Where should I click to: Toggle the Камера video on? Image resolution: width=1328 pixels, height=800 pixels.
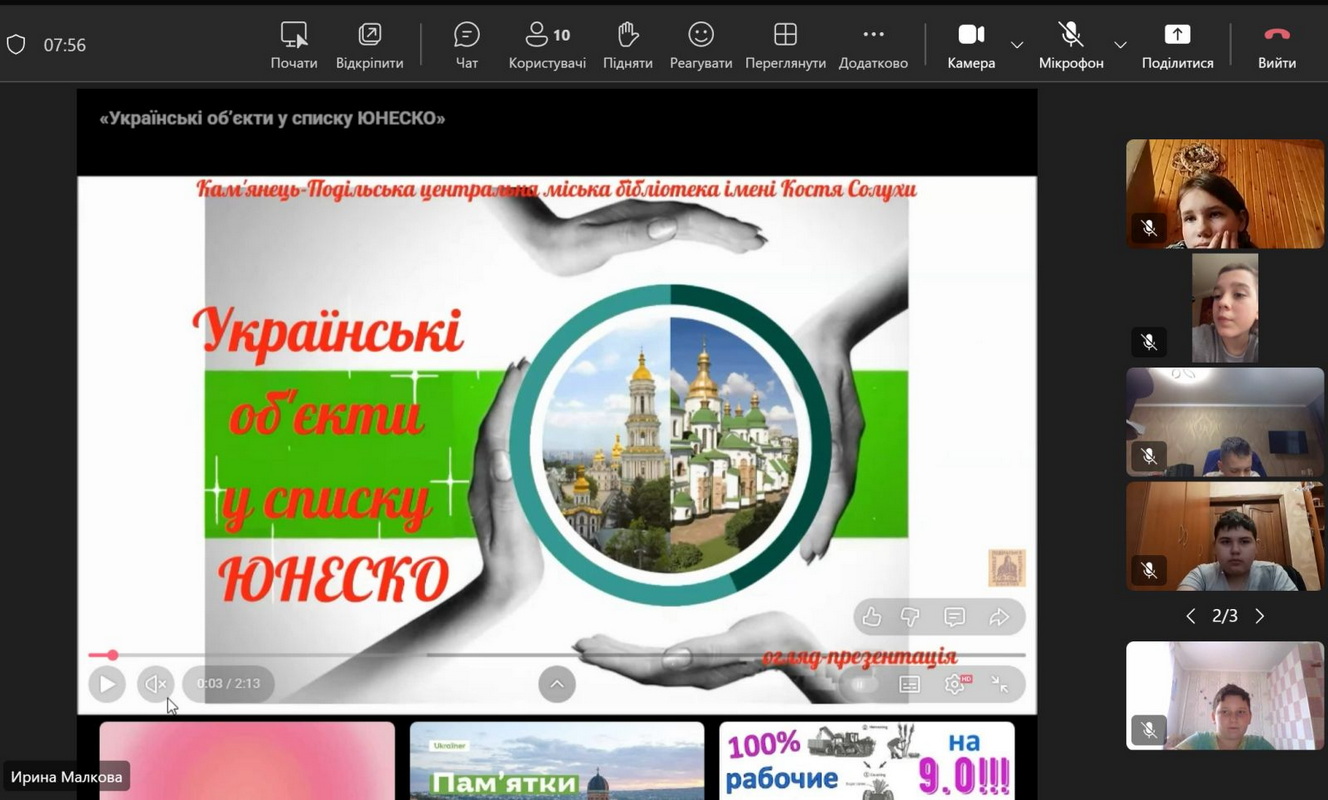(971, 46)
